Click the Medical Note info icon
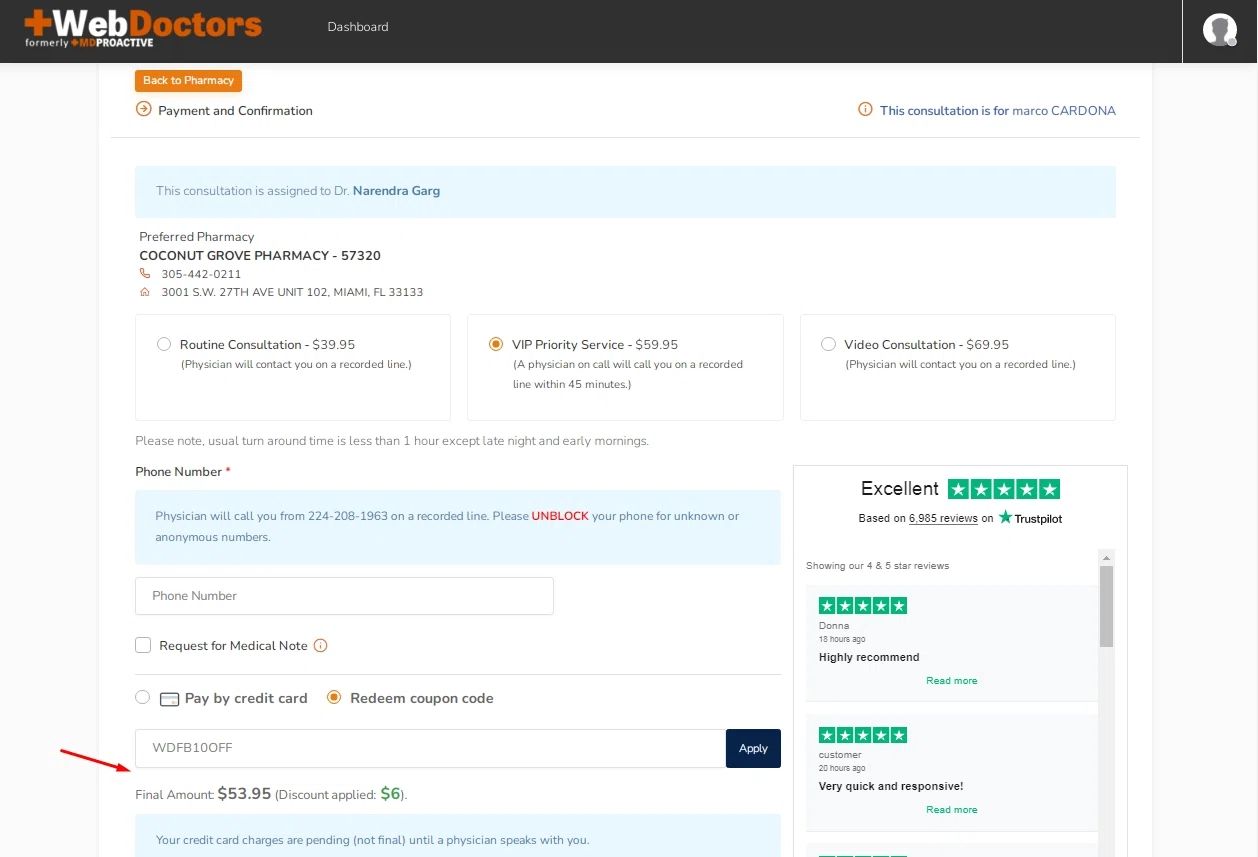This screenshot has width=1258, height=857. pyautogui.click(x=320, y=646)
